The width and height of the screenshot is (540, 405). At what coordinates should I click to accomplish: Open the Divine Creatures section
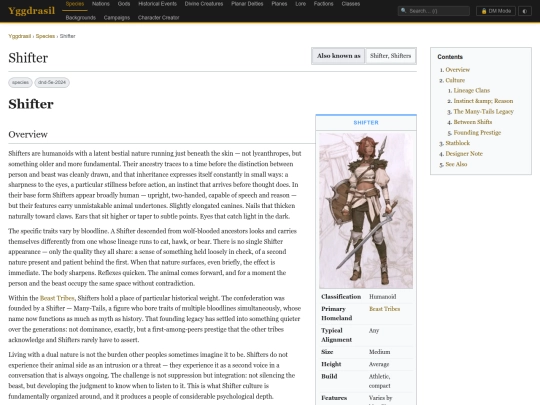click(204, 4)
